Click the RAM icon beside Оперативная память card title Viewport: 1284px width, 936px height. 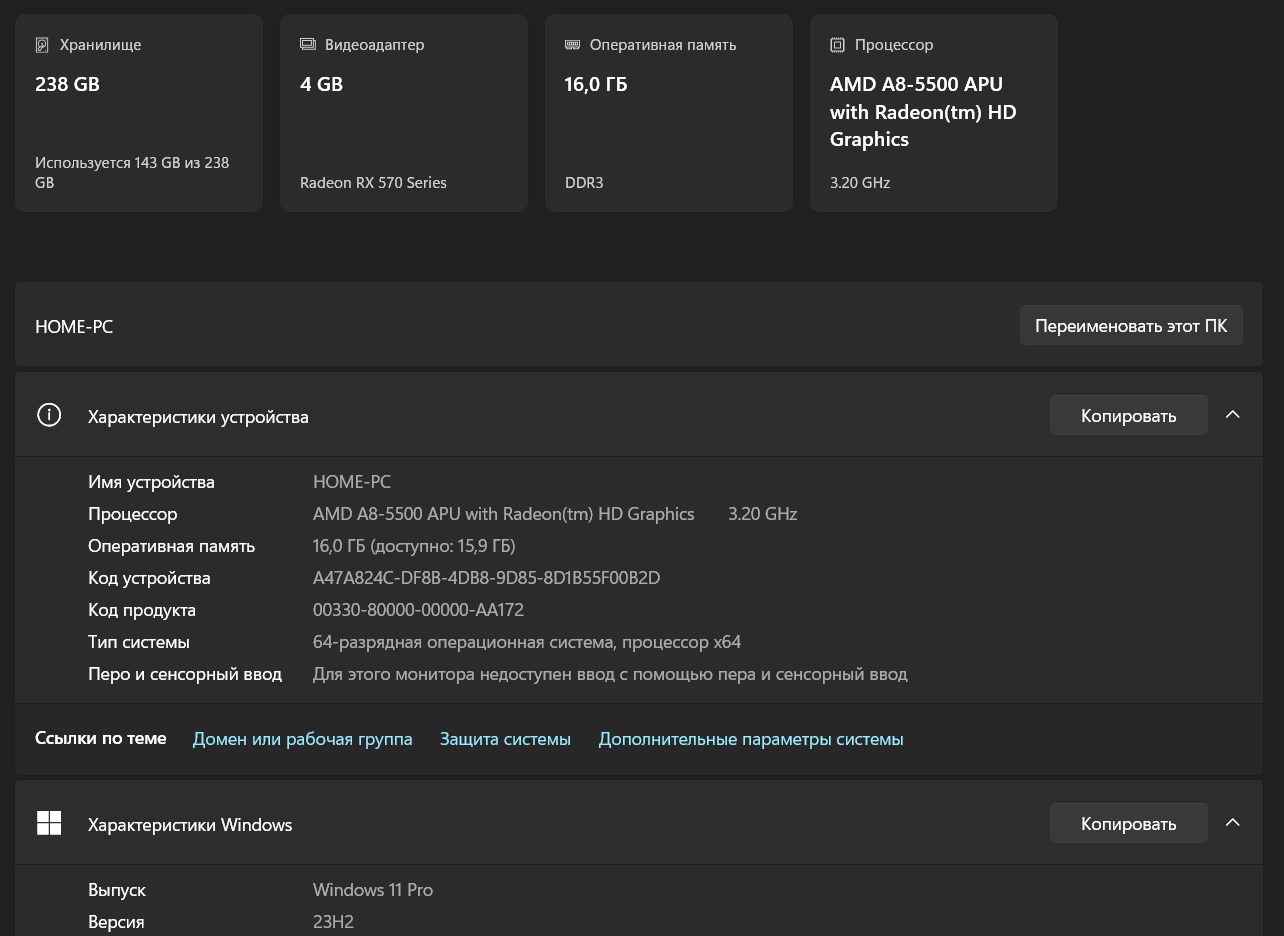[x=572, y=45]
